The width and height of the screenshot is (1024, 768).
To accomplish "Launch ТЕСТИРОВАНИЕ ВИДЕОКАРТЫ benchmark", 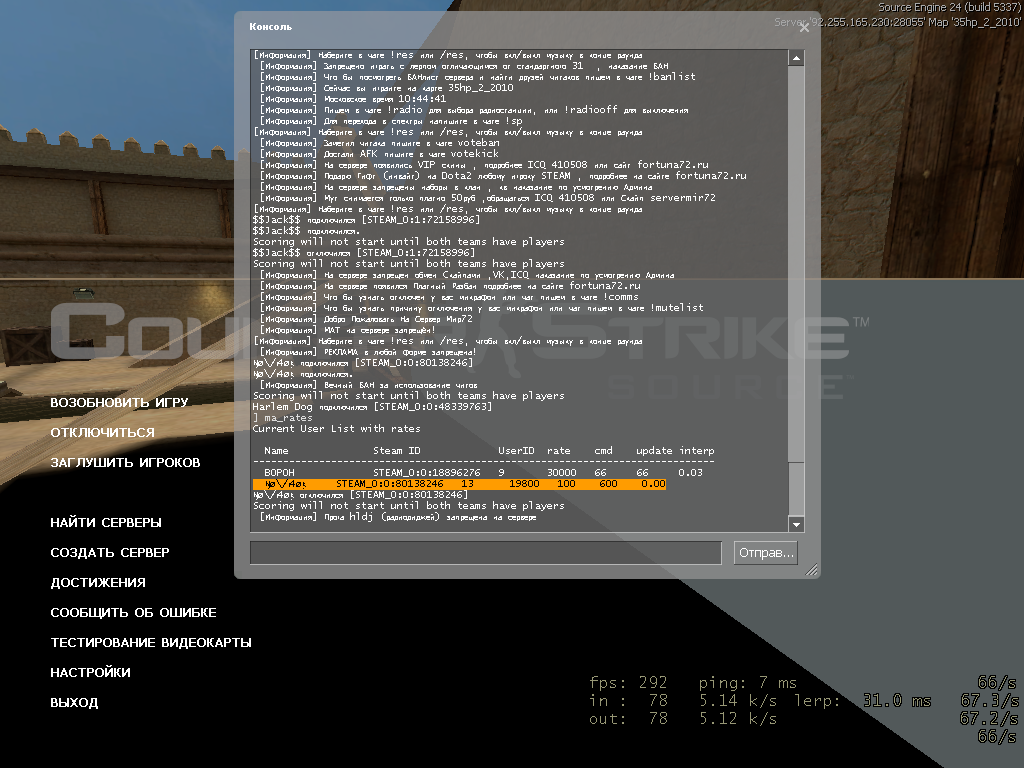I will coord(151,643).
